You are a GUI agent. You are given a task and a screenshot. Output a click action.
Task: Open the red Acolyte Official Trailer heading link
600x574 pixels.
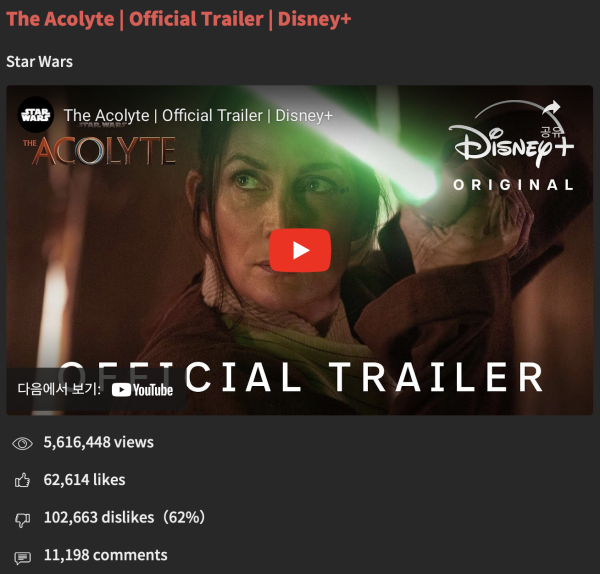click(179, 19)
